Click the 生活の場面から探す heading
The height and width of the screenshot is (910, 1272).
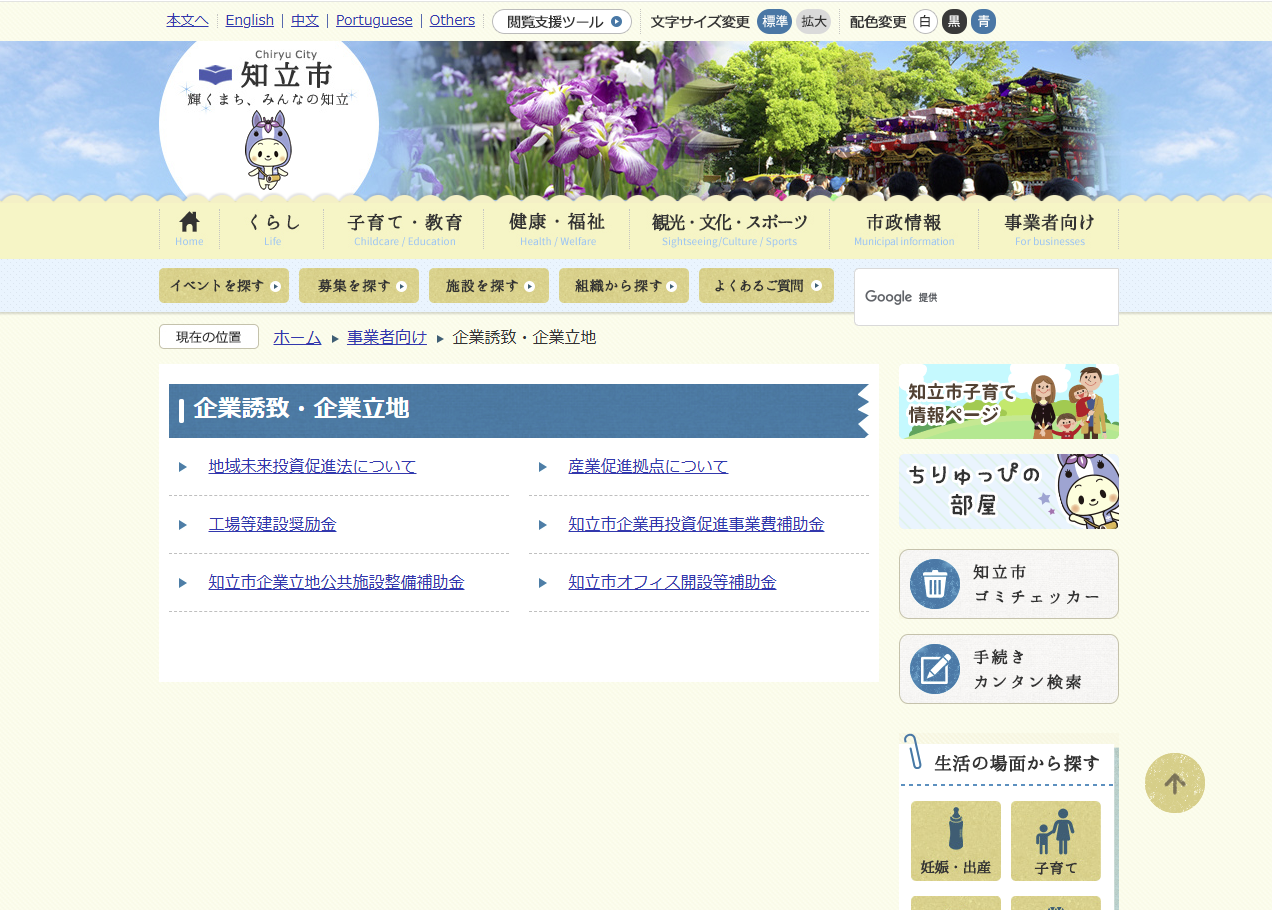coord(1017,764)
